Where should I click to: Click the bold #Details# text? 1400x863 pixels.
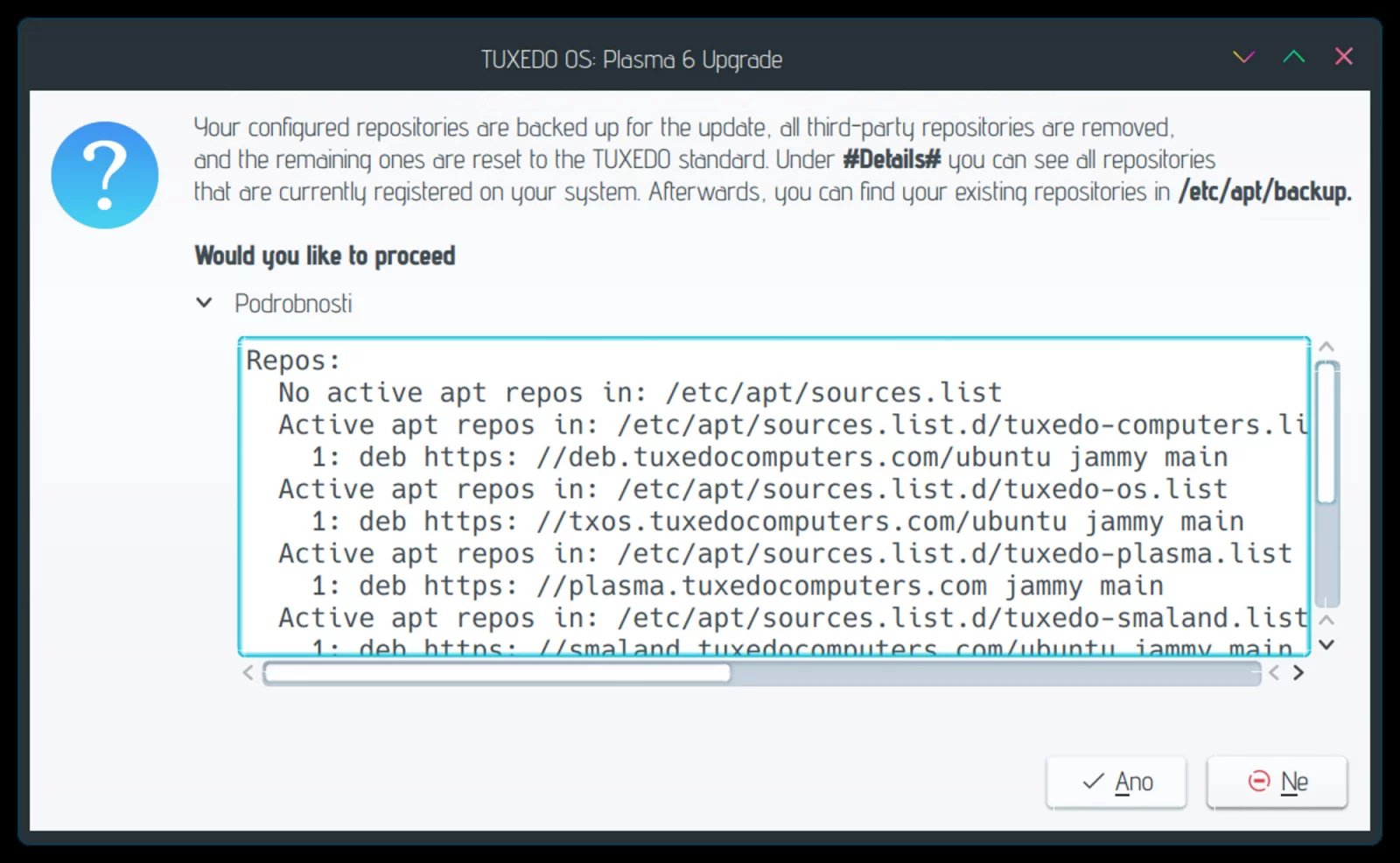tap(892, 159)
